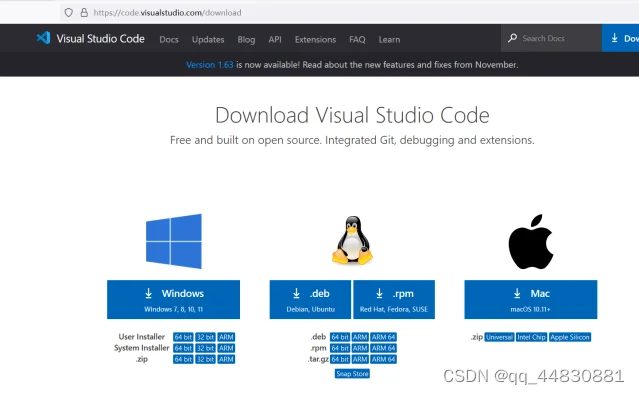Click the black Apple logo image
The width and height of the screenshot is (639, 394).
pyautogui.click(x=531, y=242)
